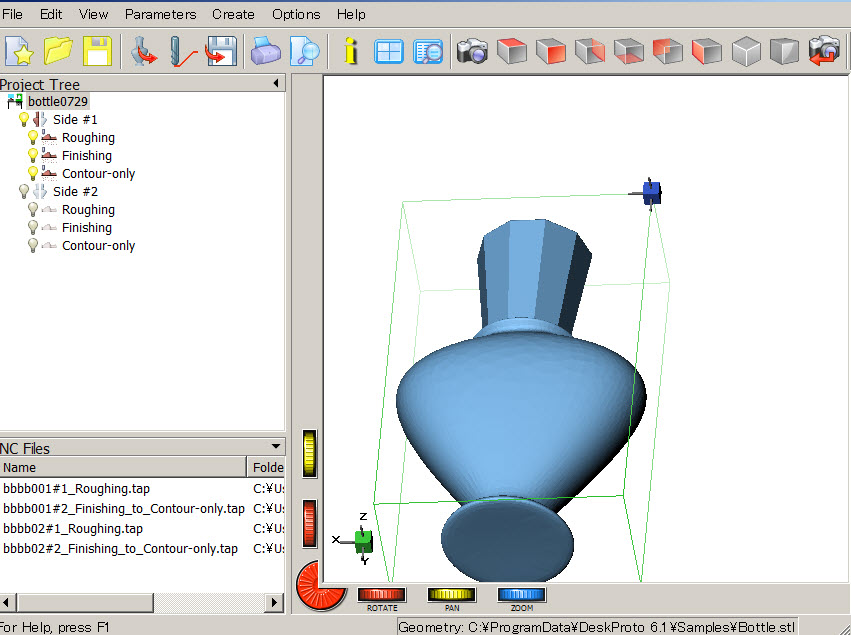
Task: Click the Load Geometry vase icon
Action: 143,51
